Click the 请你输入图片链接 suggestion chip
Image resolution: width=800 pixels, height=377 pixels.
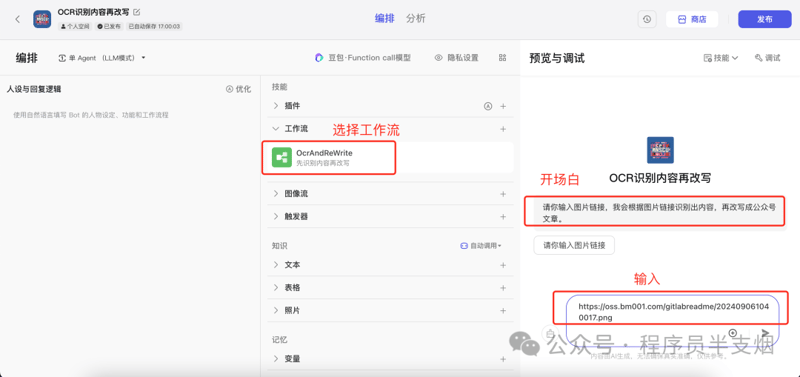[x=574, y=245]
